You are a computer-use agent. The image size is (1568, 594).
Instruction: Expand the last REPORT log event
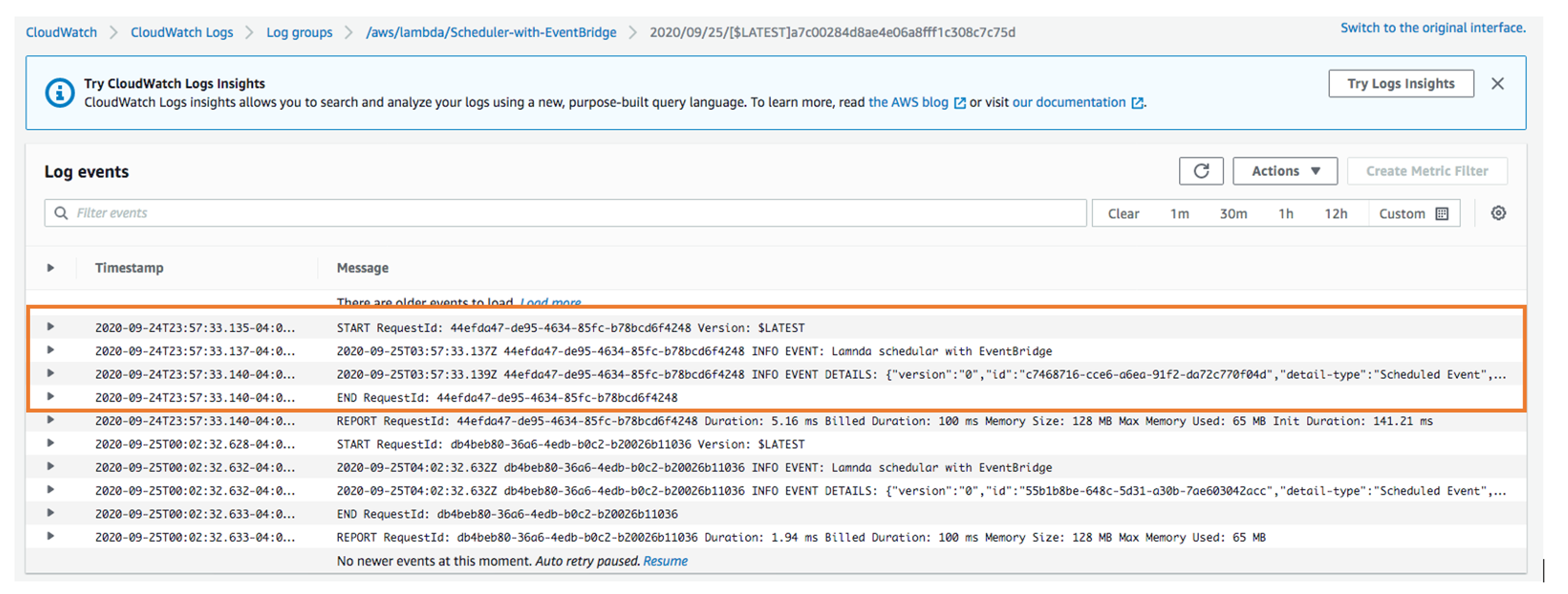click(50, 537)
